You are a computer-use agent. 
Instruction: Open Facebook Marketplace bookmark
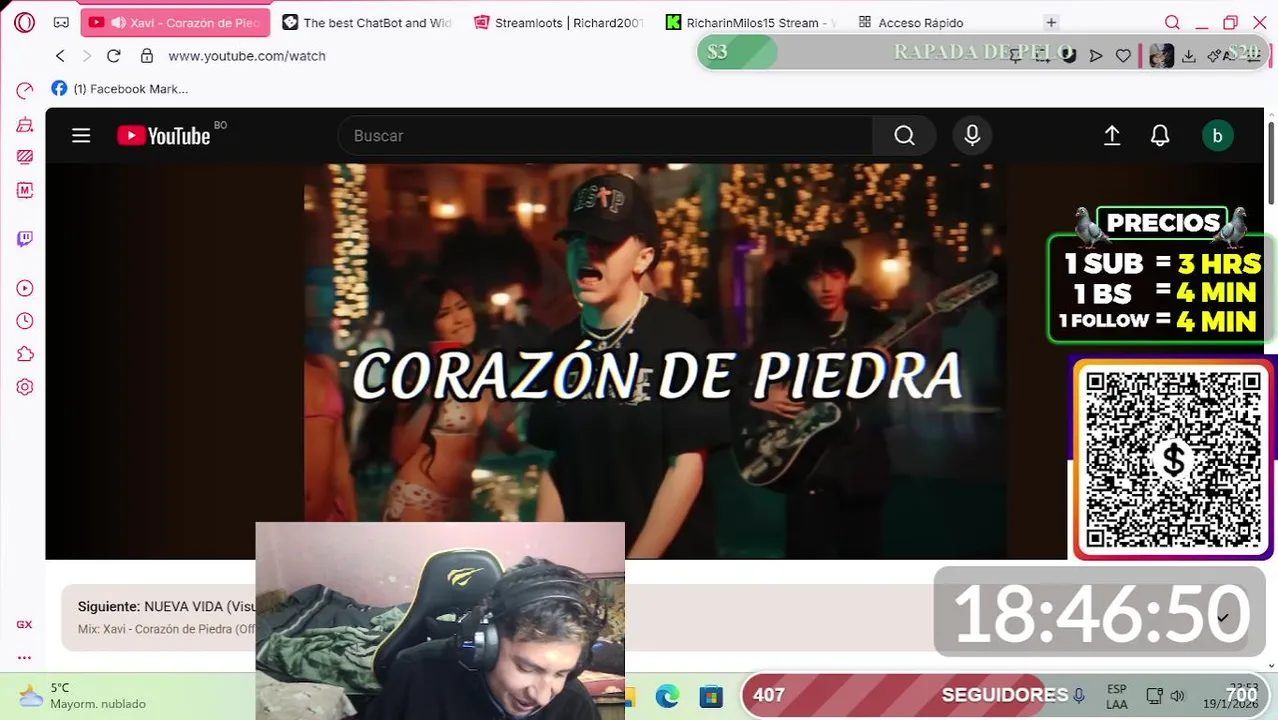120,89
